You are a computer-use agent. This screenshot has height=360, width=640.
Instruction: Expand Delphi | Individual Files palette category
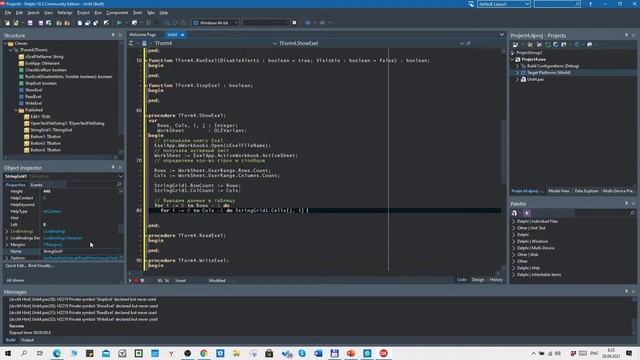click(513, 221)
